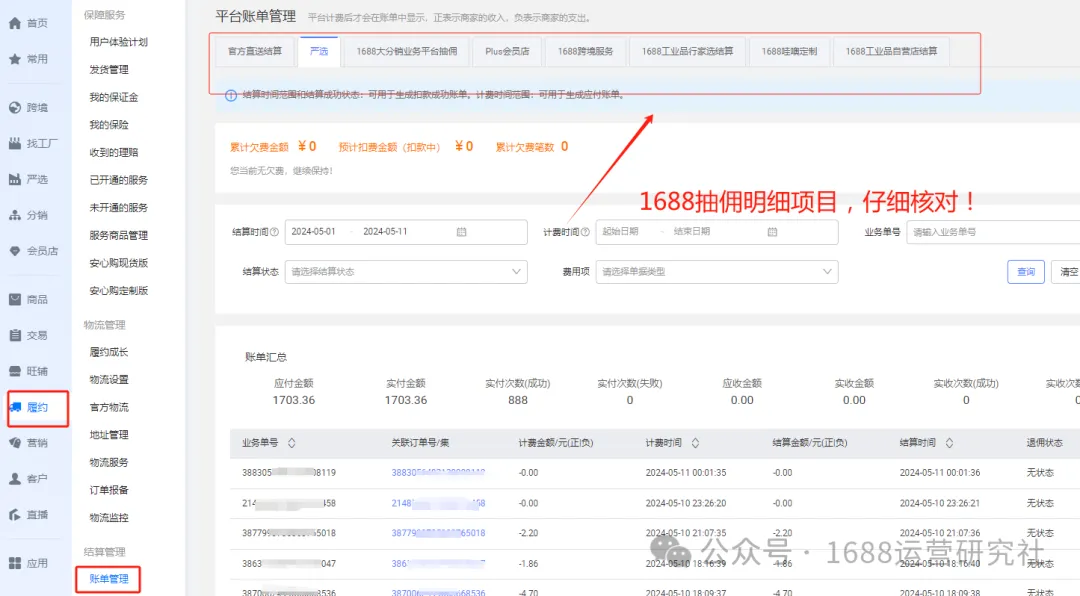The image size is (1080, 596).
Task: Click the 计费时间 calendar icon
Action: [x=772, y=232]
